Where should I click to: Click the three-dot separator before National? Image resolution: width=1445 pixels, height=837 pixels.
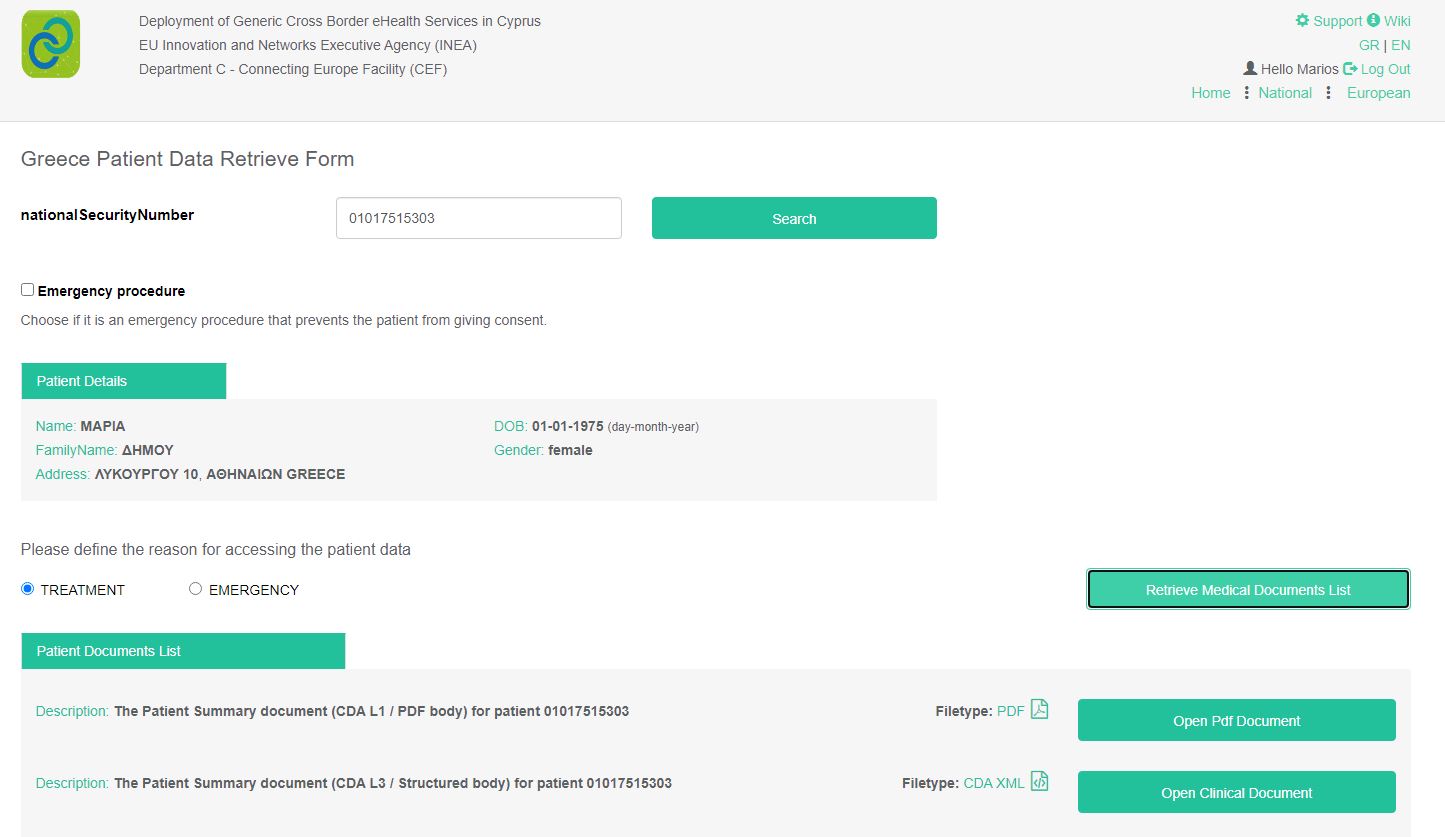pyautogui.click(x=1246, y=93)
